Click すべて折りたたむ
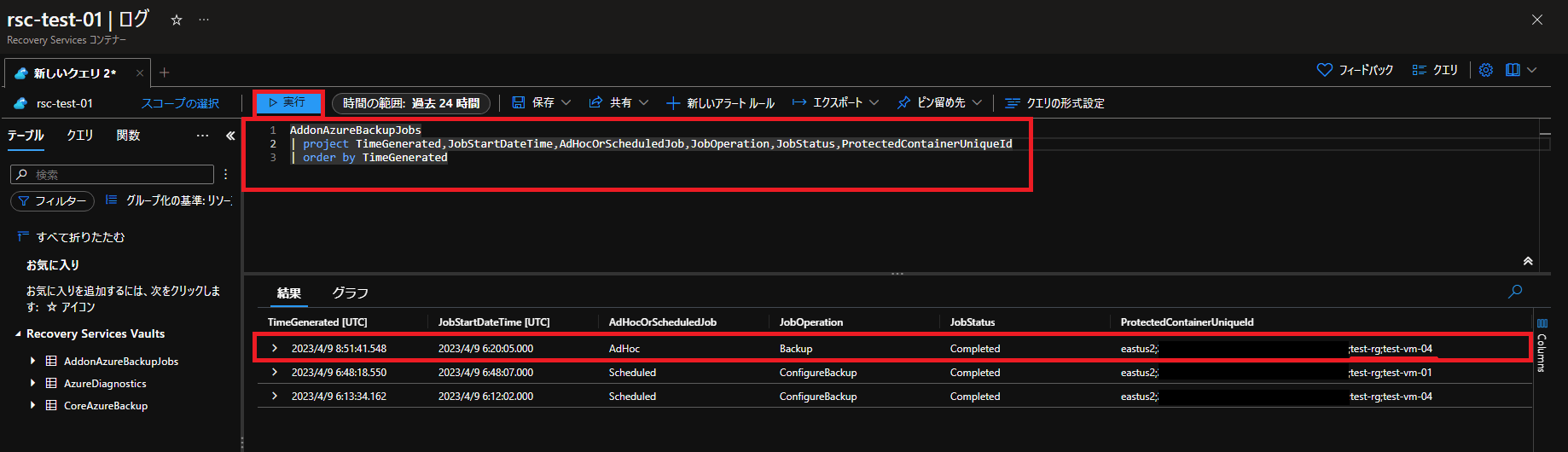 click(x=71, y=237)
